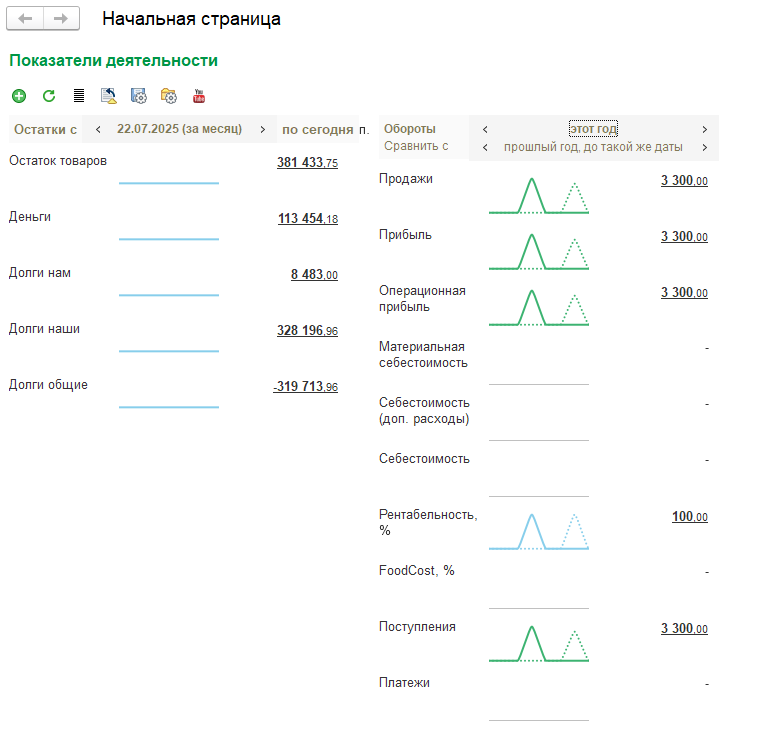Click the black list lines icon
This screenshot has height=753, width=777.
79,96
